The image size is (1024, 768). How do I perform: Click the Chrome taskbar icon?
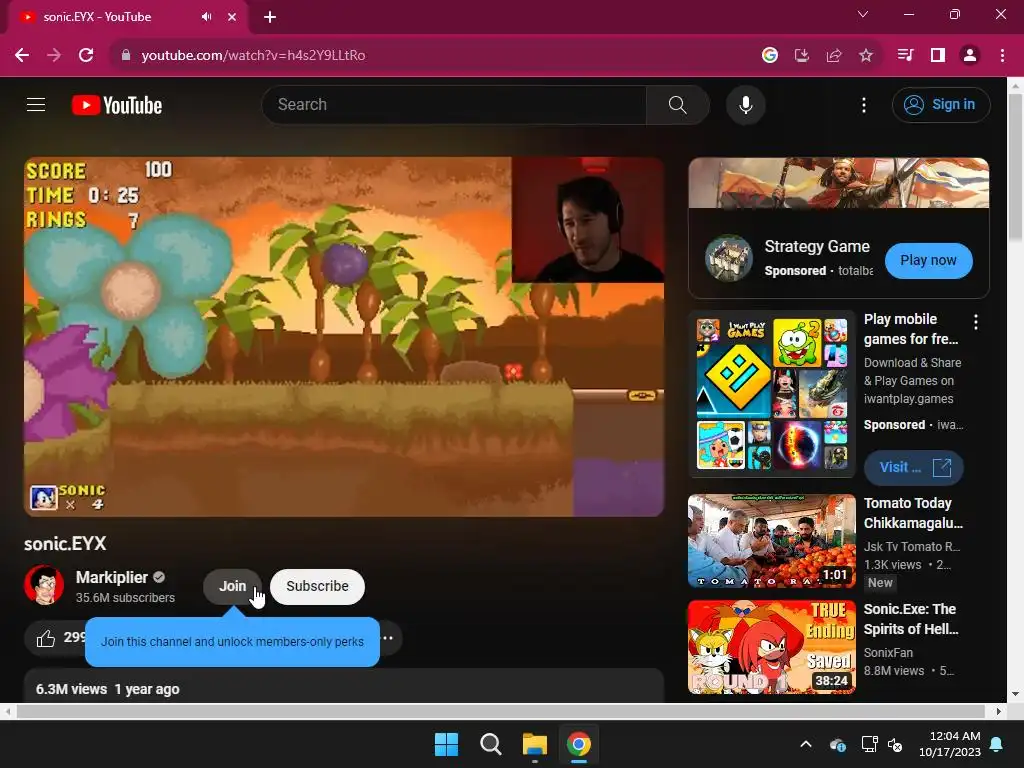coord(579,744)
